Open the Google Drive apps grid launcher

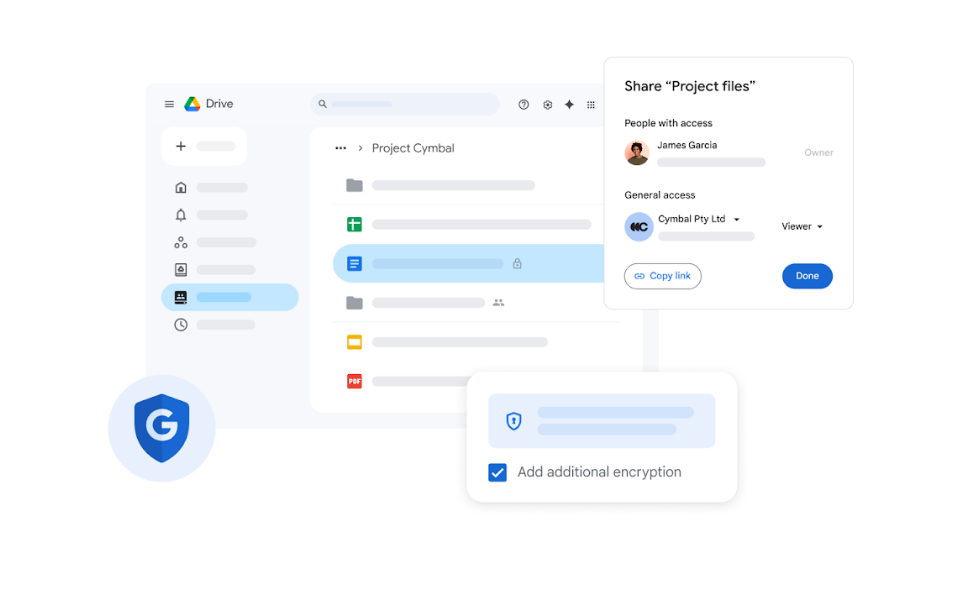[590, 104]
